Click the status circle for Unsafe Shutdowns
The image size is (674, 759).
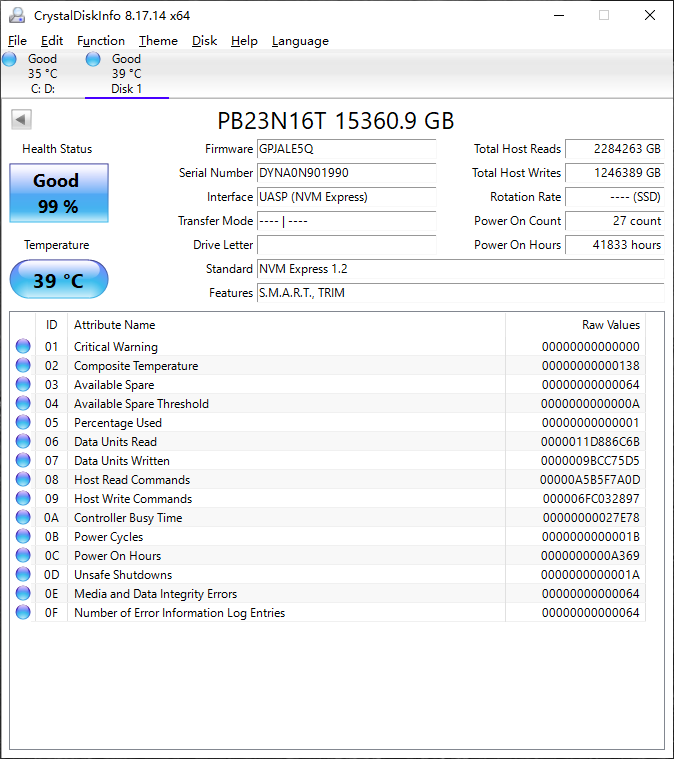pyautogui.click(x=23, y=574)
